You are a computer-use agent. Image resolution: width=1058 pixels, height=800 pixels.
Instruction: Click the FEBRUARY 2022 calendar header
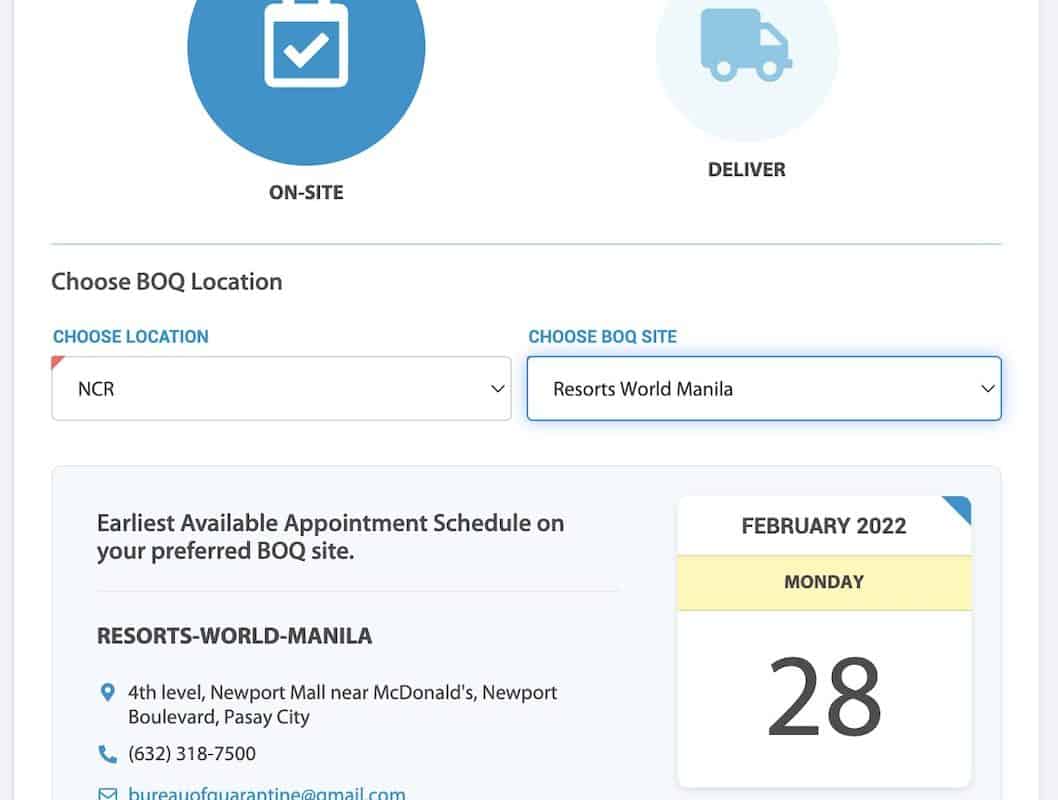coord(824,527)
